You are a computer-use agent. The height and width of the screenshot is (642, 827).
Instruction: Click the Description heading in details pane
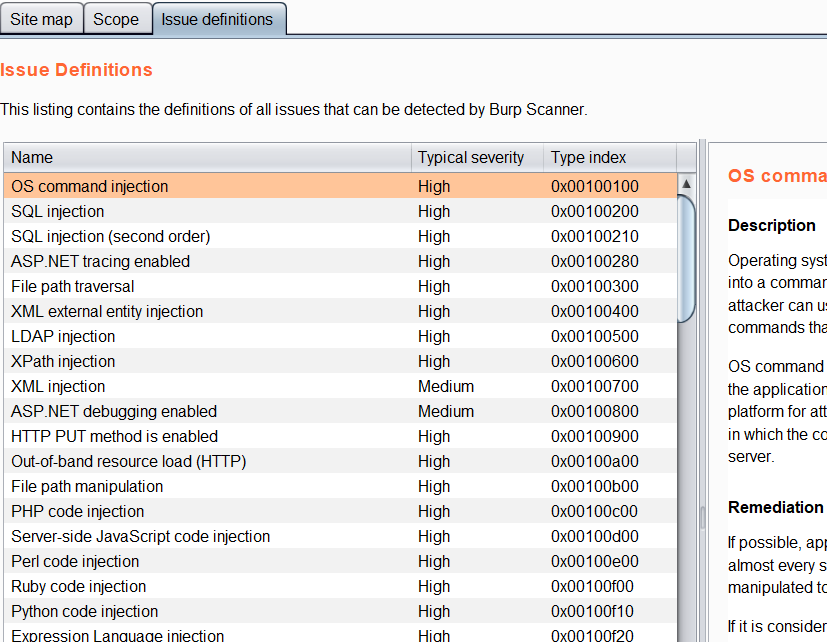[x=772, y=225]
